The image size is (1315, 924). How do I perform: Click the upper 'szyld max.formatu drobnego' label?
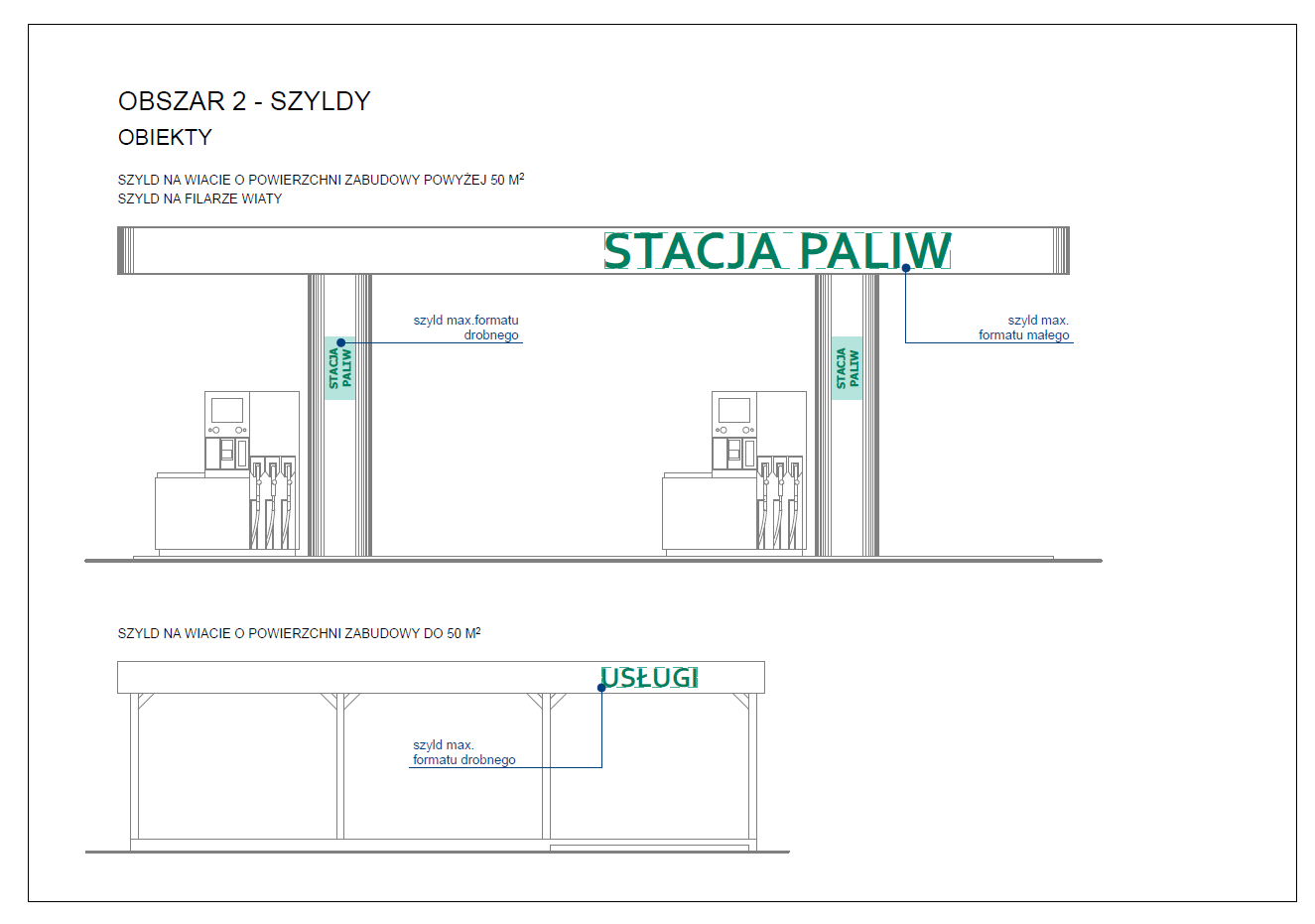[x=466, y=328]
